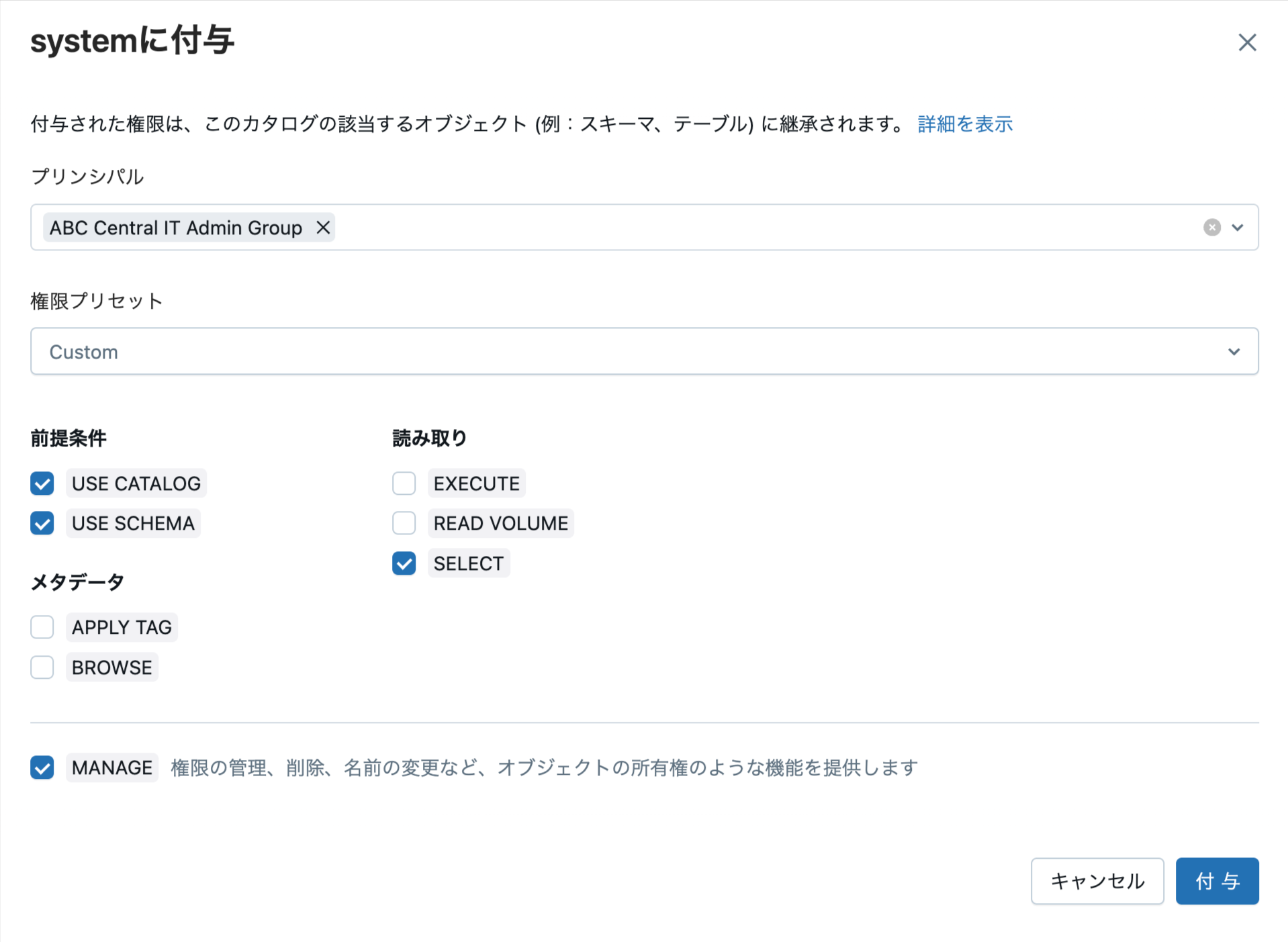Screen dimensions: 1288x942
Task: Remove the ABC Central IT Admin Group chip
Action: coord(323,228)
